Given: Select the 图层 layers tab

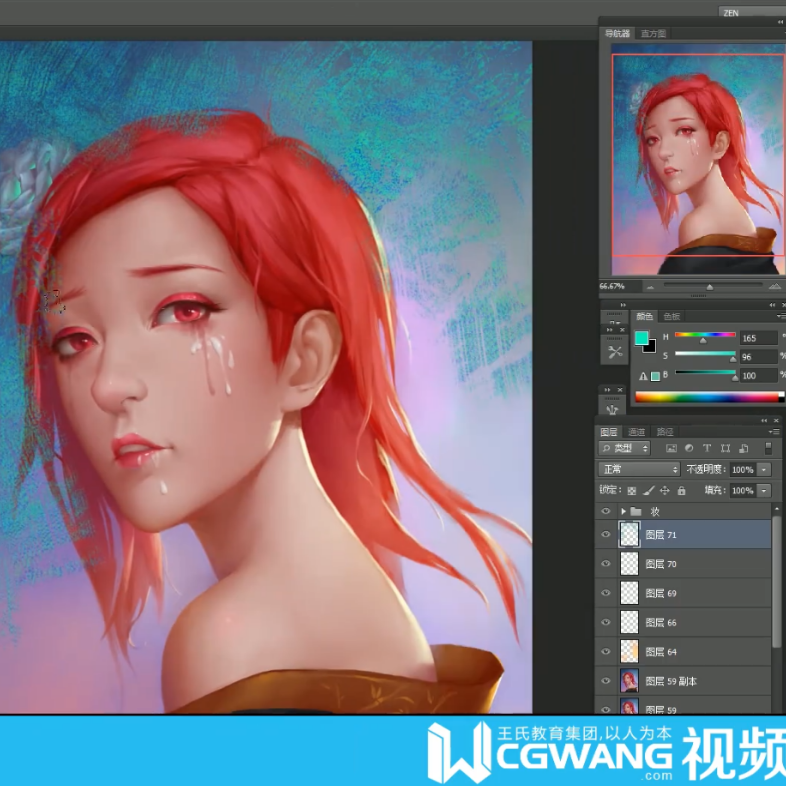Looking at the screenshot, I should (x=609, y=432).
